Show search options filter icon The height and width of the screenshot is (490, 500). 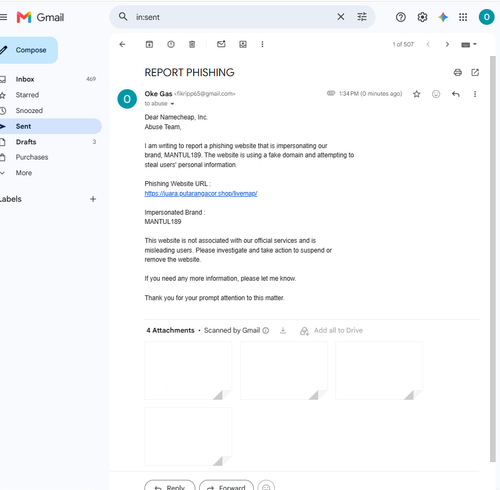click(x=362, y=17)
